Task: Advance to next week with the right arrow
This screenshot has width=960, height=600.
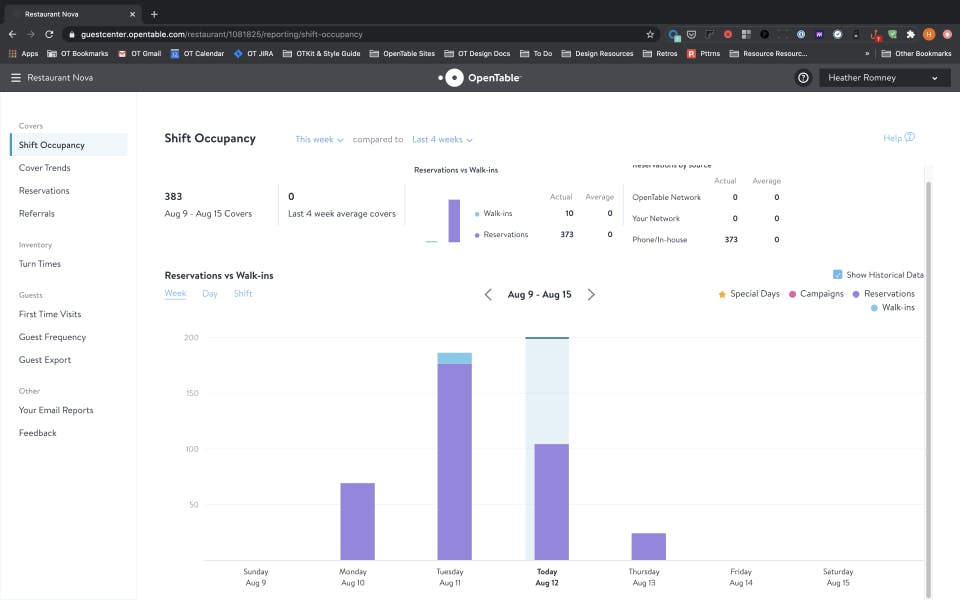Action: click(591, 294)
